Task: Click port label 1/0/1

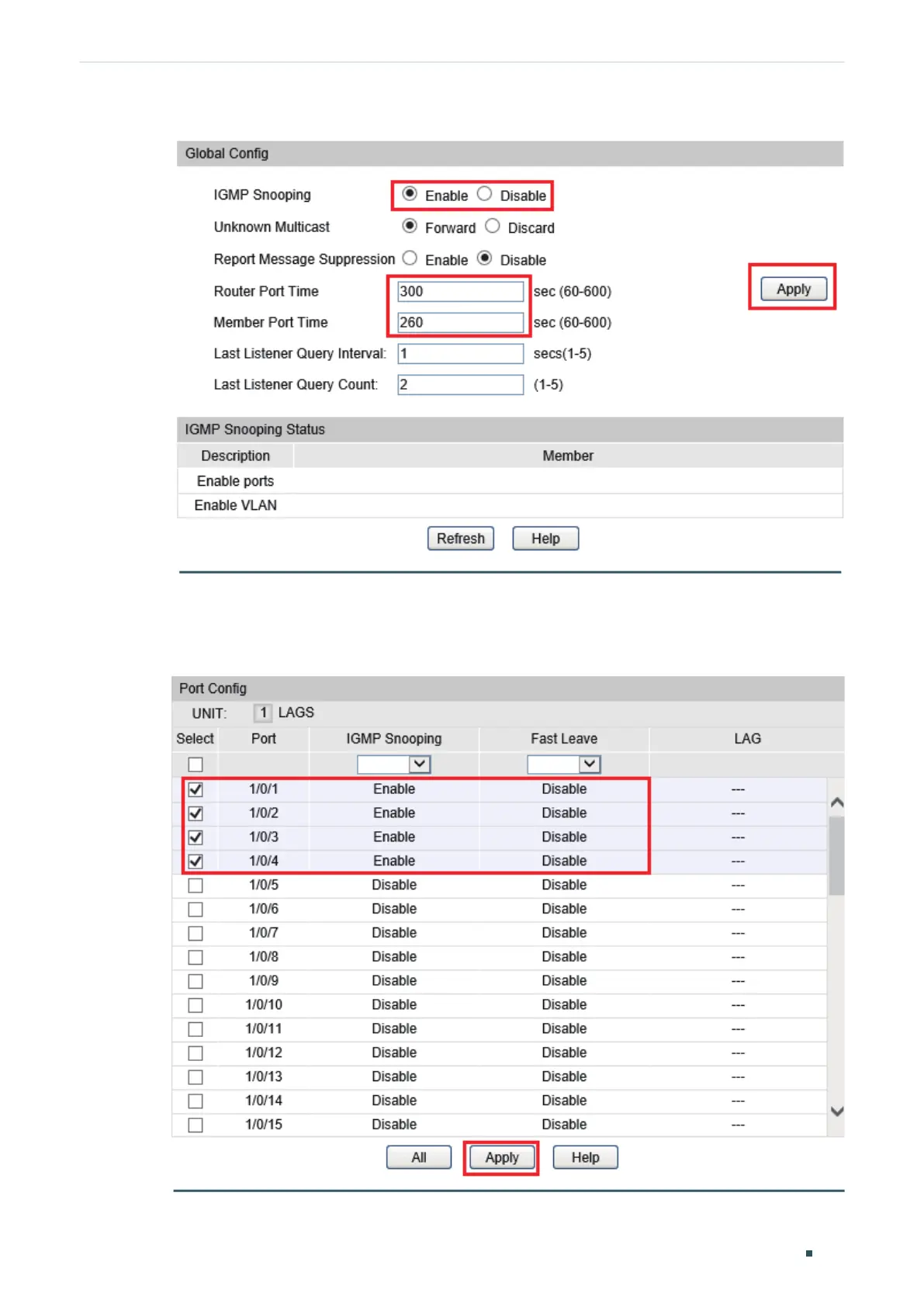Action: [264, 789]
